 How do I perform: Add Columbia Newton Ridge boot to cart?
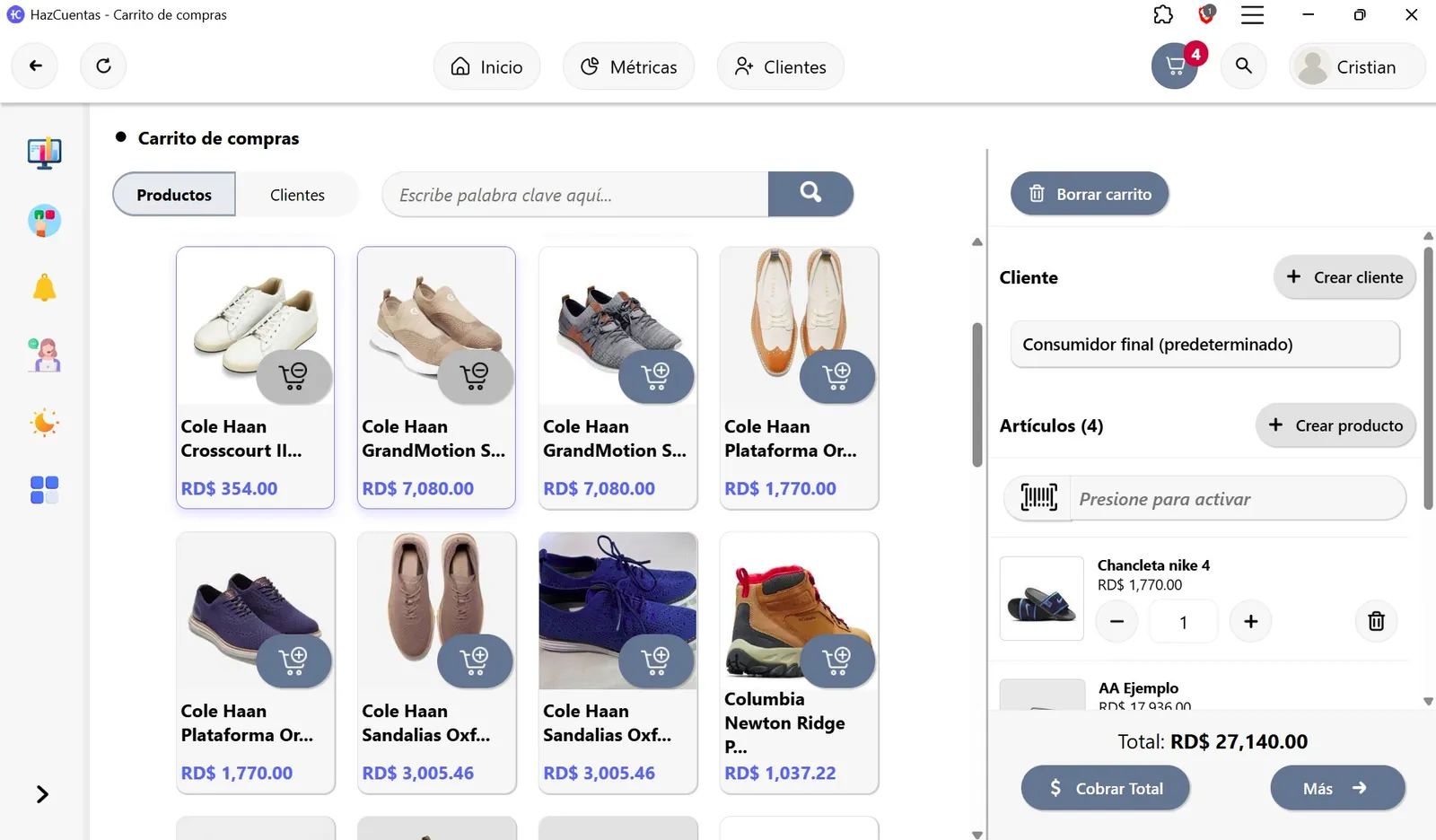click(836, 661)
